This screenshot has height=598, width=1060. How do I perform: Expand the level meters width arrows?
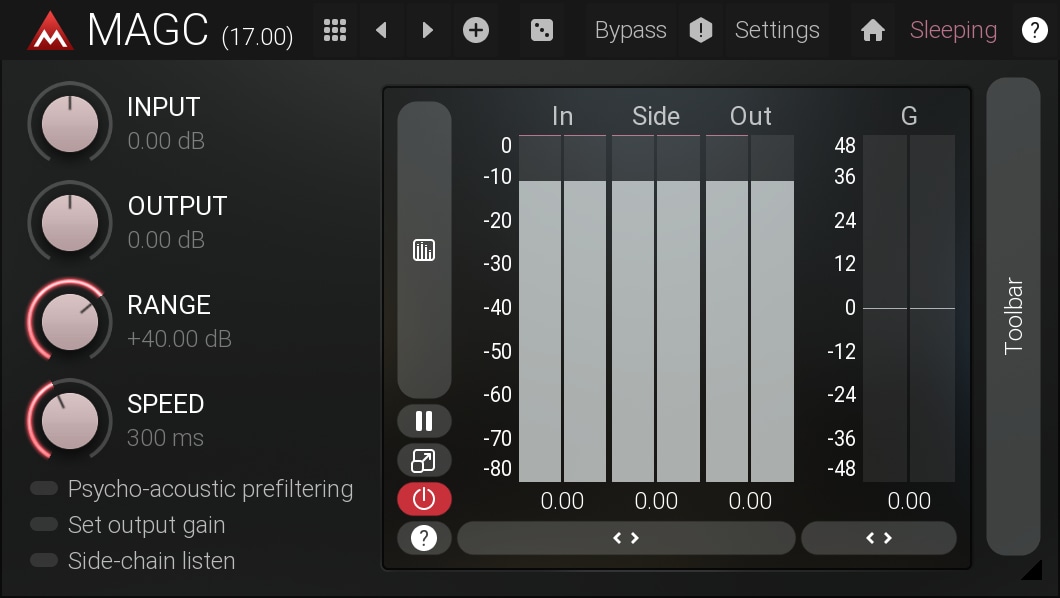(626, 538)
